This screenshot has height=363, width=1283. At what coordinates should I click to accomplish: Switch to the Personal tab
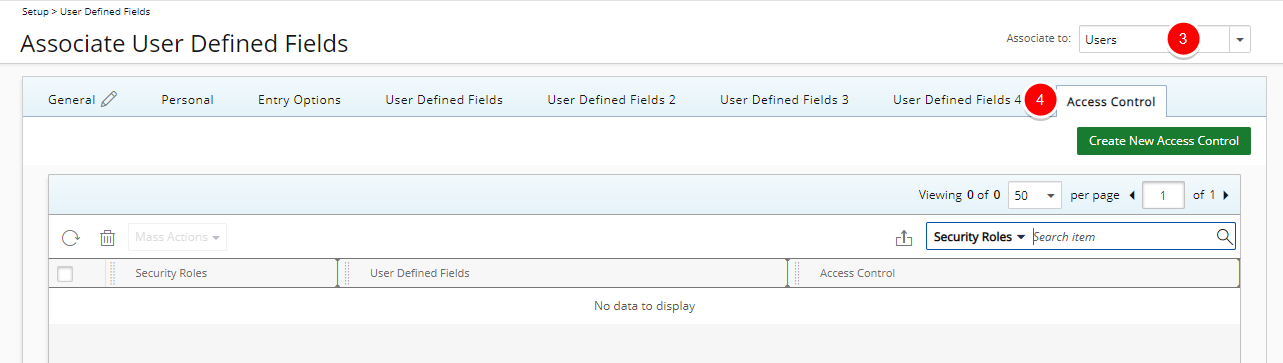[x=188, y=100]
